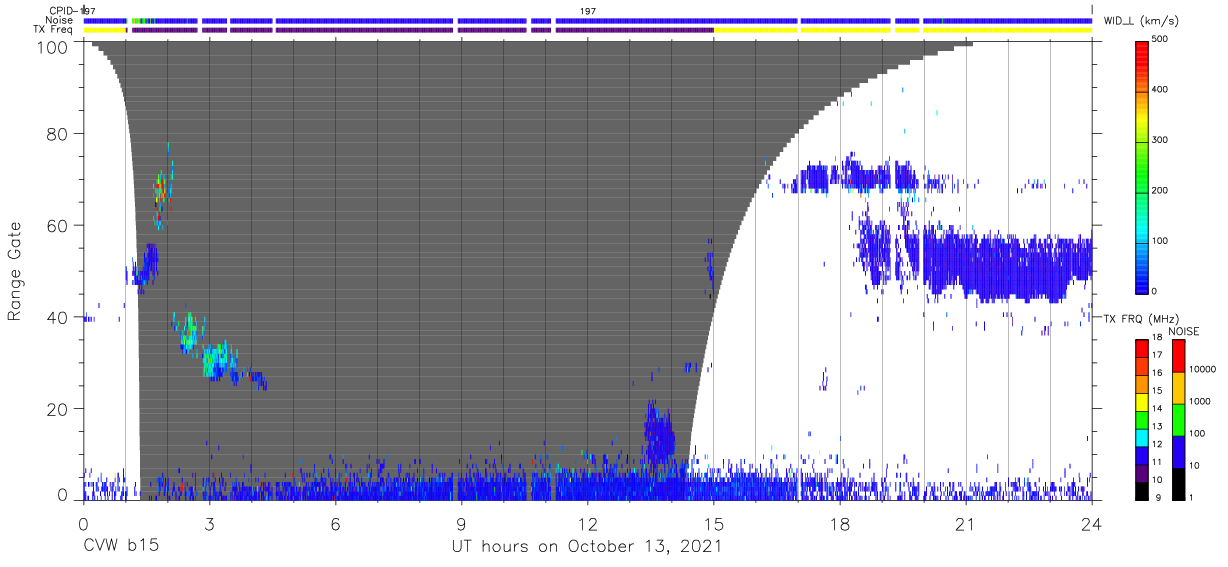Click the "Range Gate" y-axis title
Image resolution: width=1228 pixels, height=567 pixels.
point(15,271)
